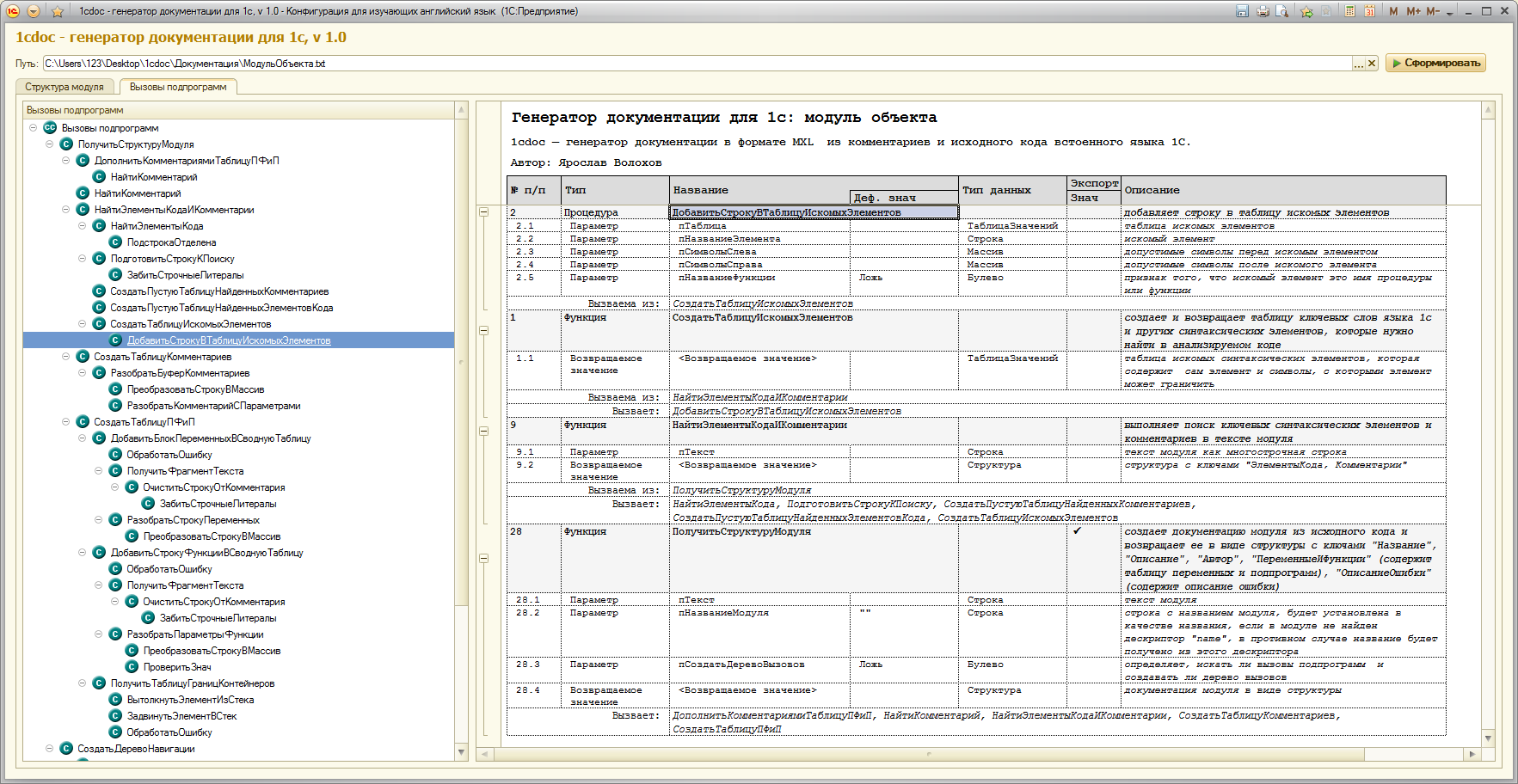Click the CC icon of root tree item
This screenshot has height=784, width=1518.
pos(50,128)
